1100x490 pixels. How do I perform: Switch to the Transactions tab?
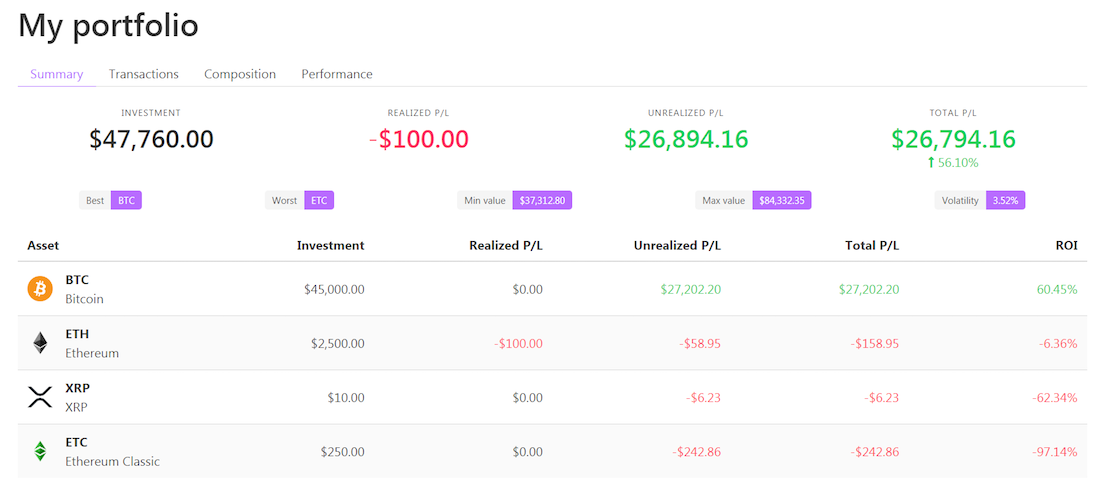(x=144, y=74)
